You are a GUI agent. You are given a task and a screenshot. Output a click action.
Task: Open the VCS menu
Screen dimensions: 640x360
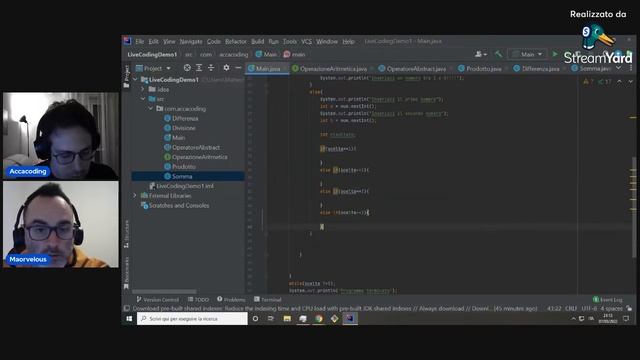pos(307,41)
